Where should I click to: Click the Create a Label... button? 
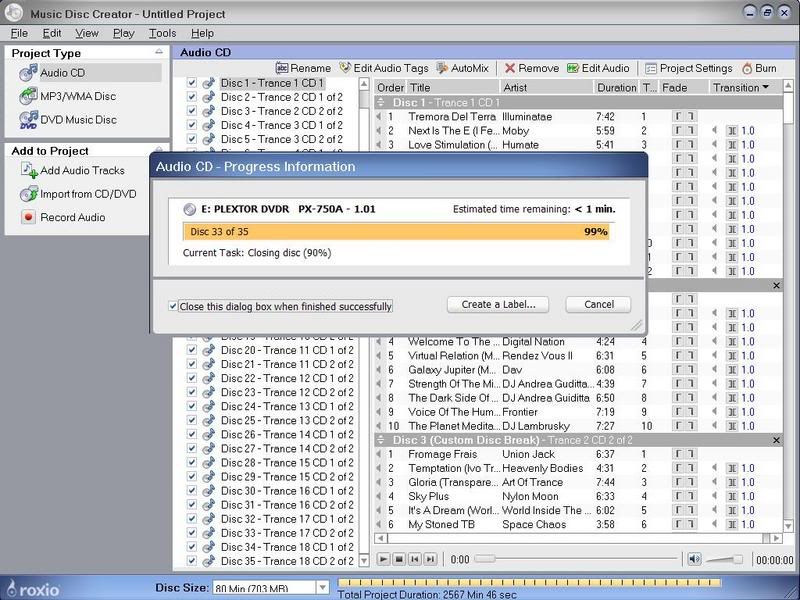pos(498,305)
